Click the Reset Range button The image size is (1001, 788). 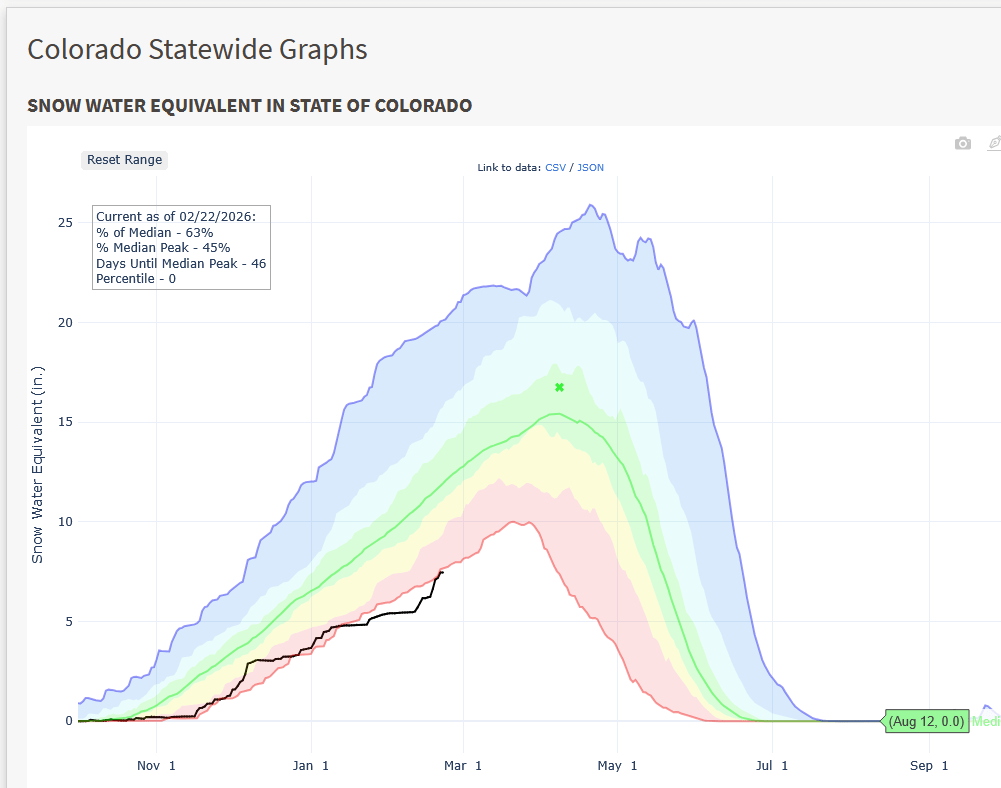[124, 159]
